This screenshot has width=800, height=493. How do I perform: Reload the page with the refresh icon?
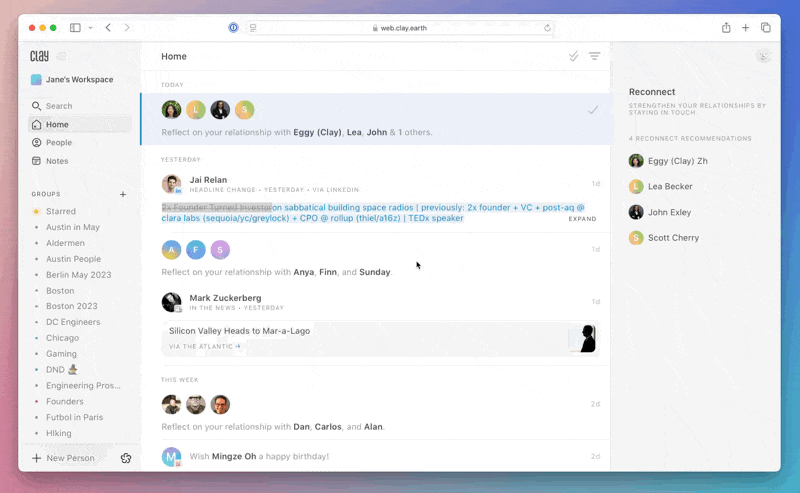click(x=548, y=28)
